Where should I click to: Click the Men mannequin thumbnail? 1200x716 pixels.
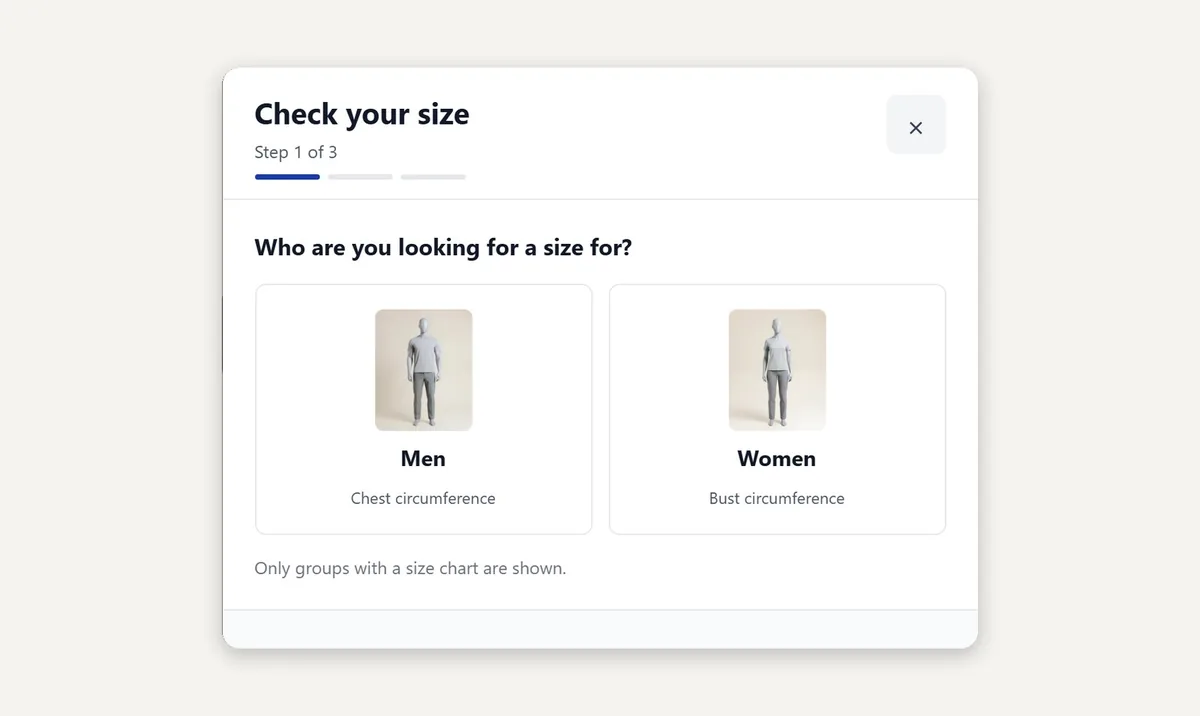[x=424, y=370]
